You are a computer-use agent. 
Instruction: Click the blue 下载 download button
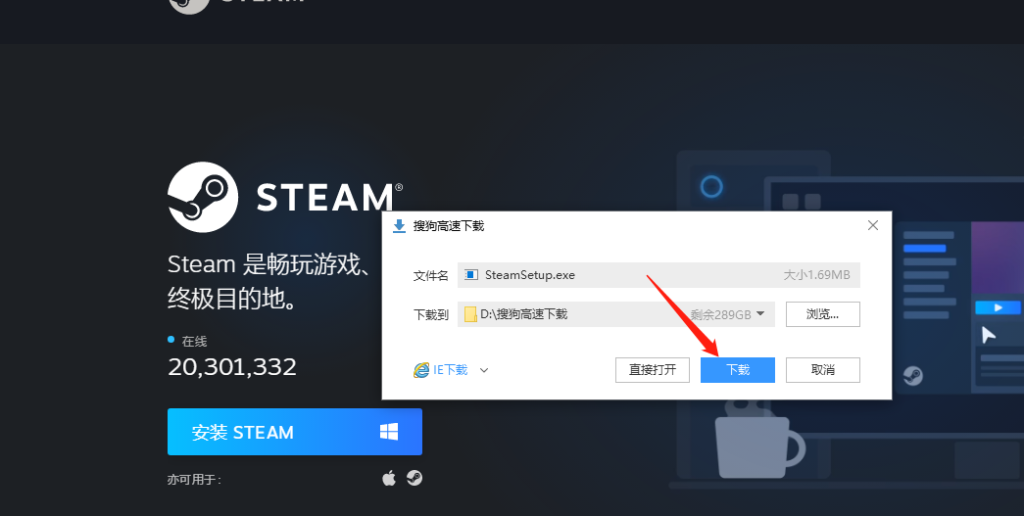737,370
